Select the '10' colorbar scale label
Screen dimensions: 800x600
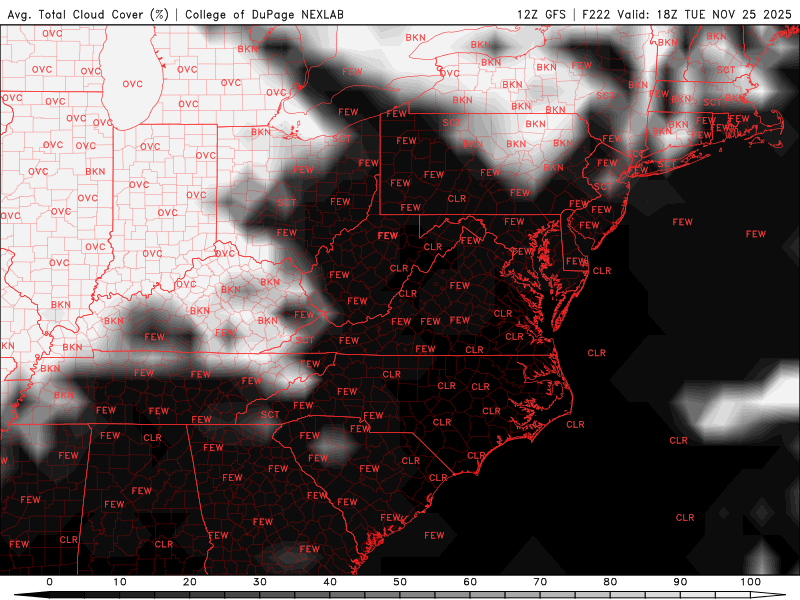(119, 582)
